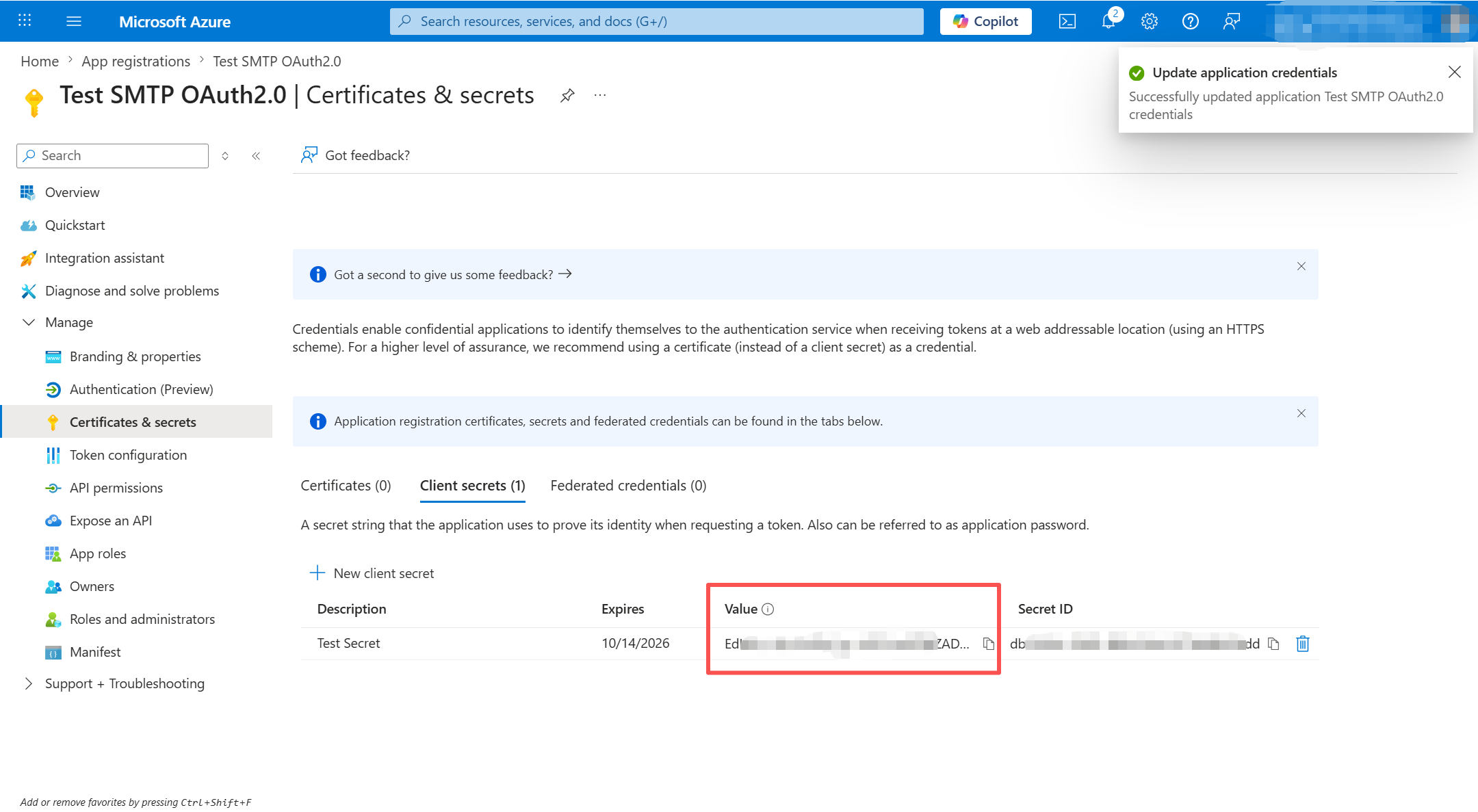The image size is (1478, 812).
Task: Launch Copilot
Action: click(985, 21)
